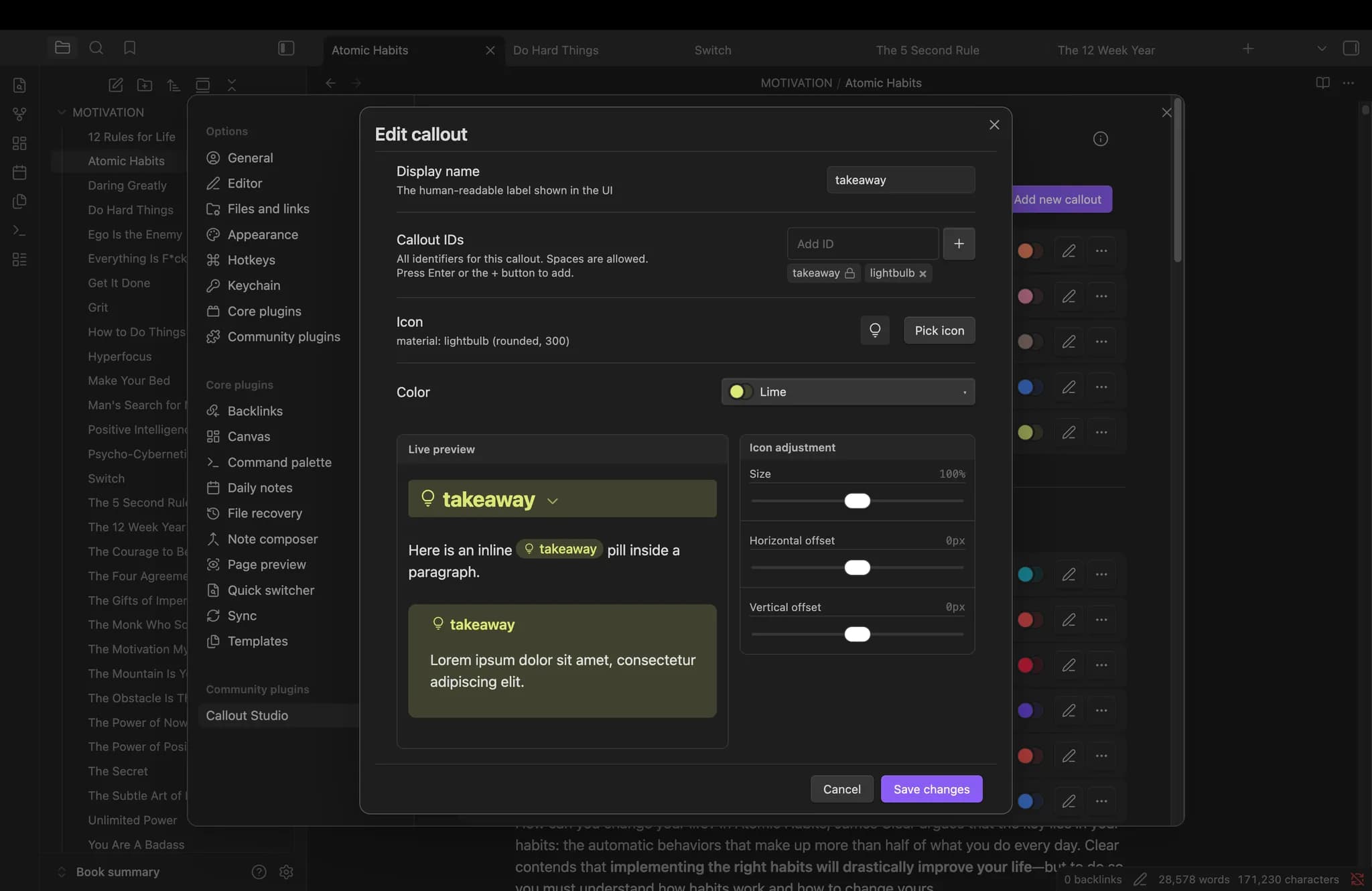Change sort order icon in explorer
Image resolution: width=1372 pixels, height=891 pixels.
coord(174,85)
